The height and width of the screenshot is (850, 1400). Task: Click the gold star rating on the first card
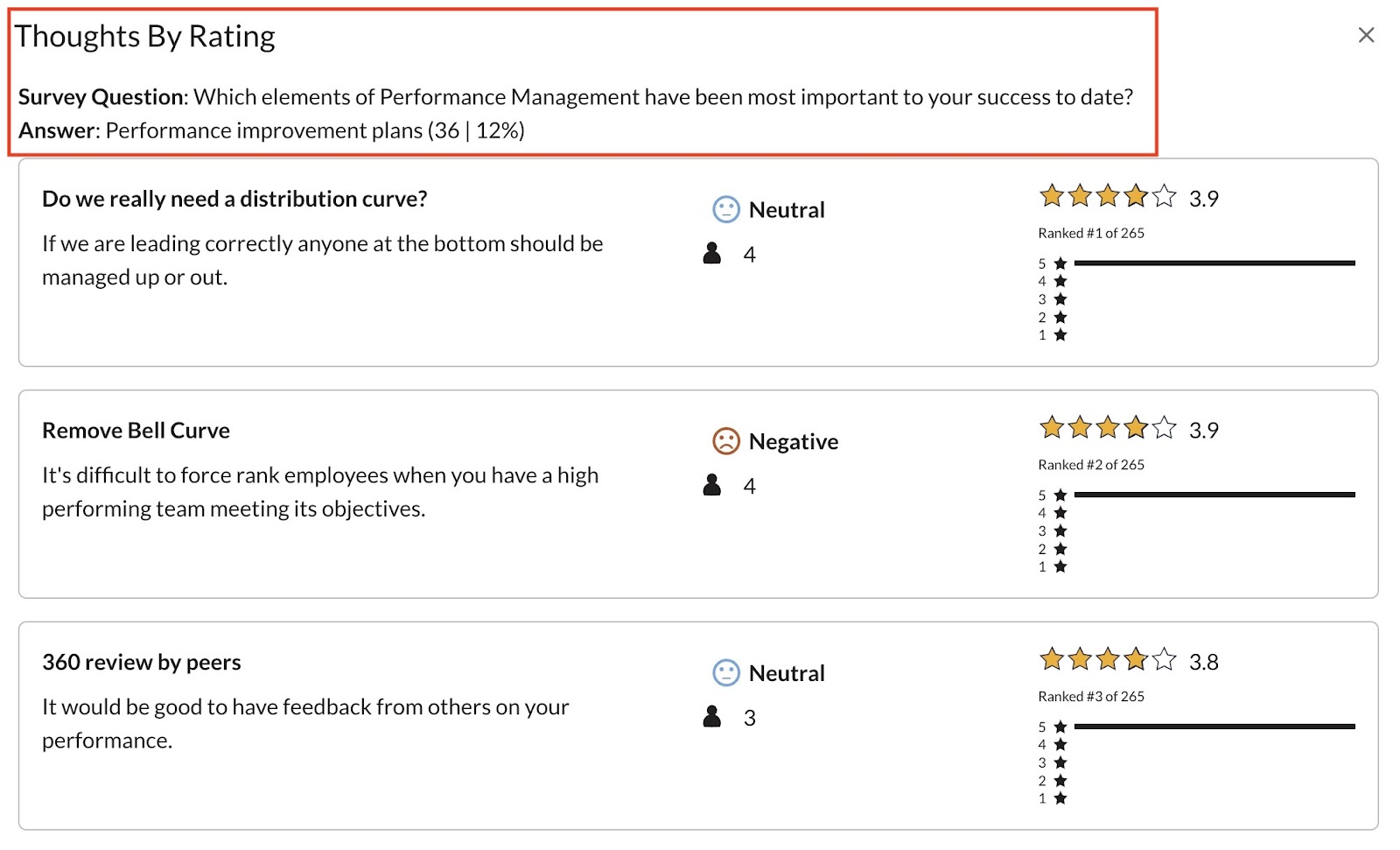[1108, 196]
